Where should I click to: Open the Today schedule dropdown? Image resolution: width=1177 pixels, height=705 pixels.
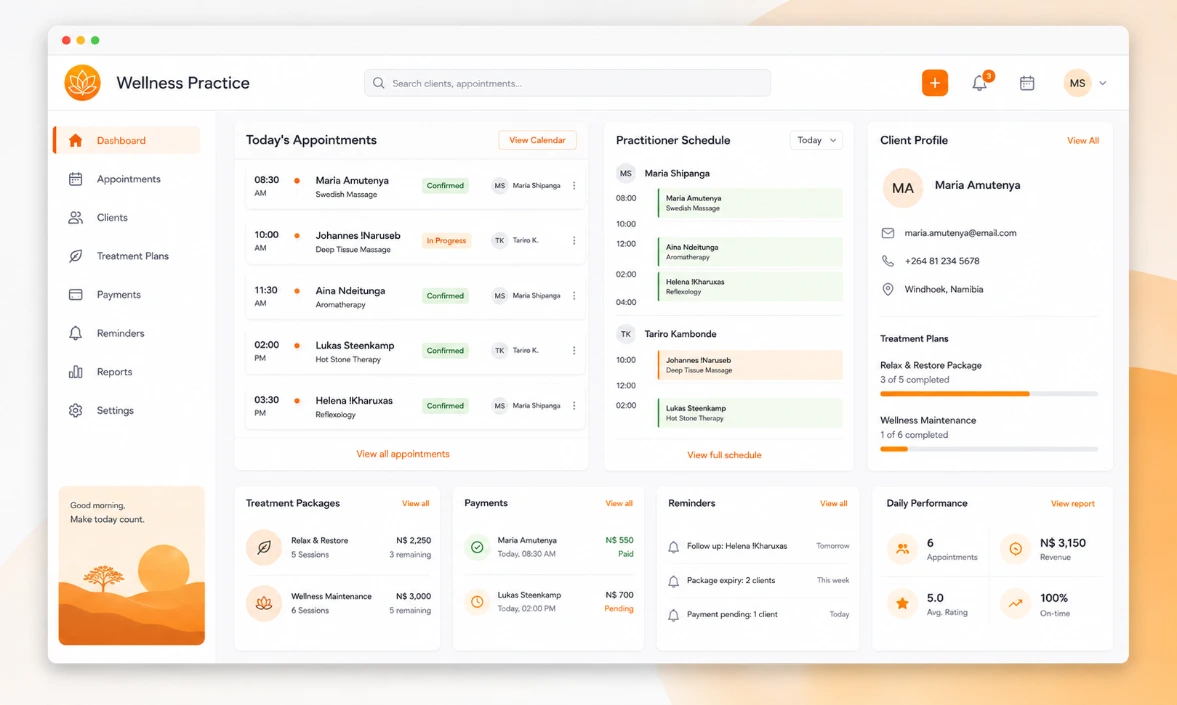point(816,140)
